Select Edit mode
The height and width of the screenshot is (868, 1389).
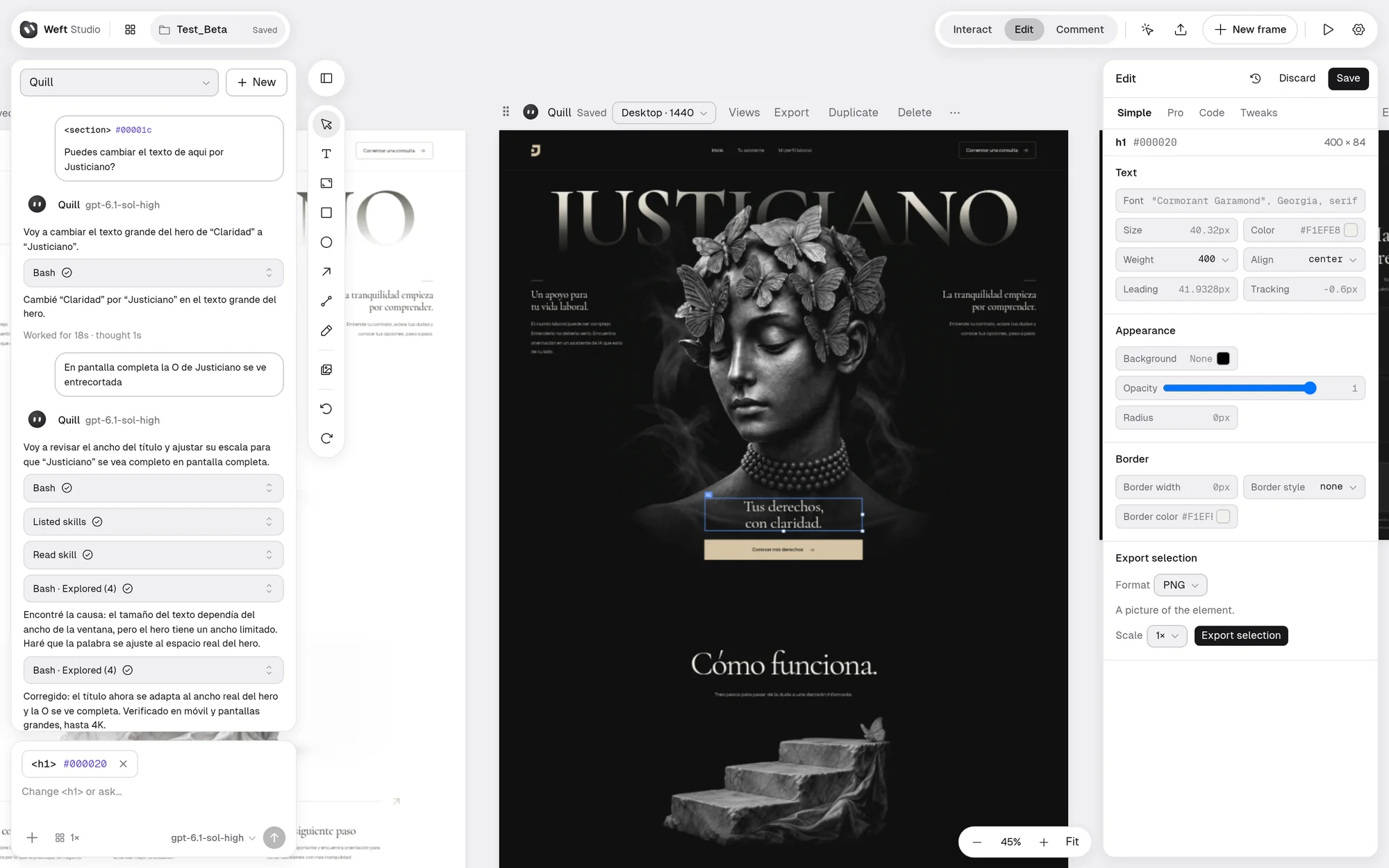coord(1024,30)
